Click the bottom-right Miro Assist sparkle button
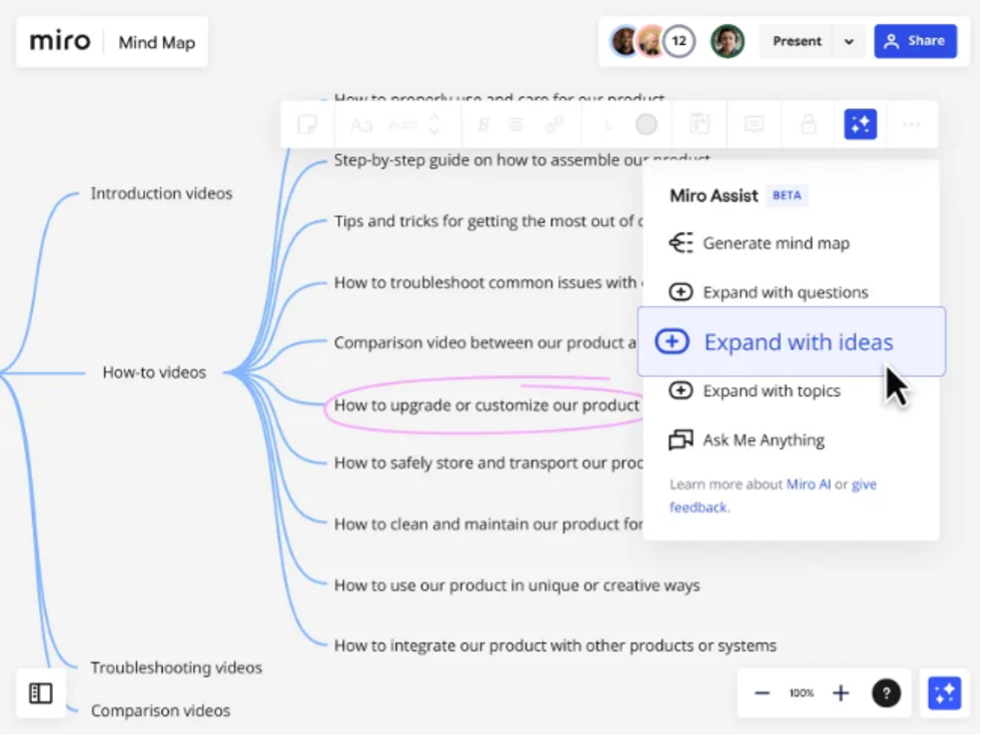The height and width of the screenshot is (739, 983). 944,693
